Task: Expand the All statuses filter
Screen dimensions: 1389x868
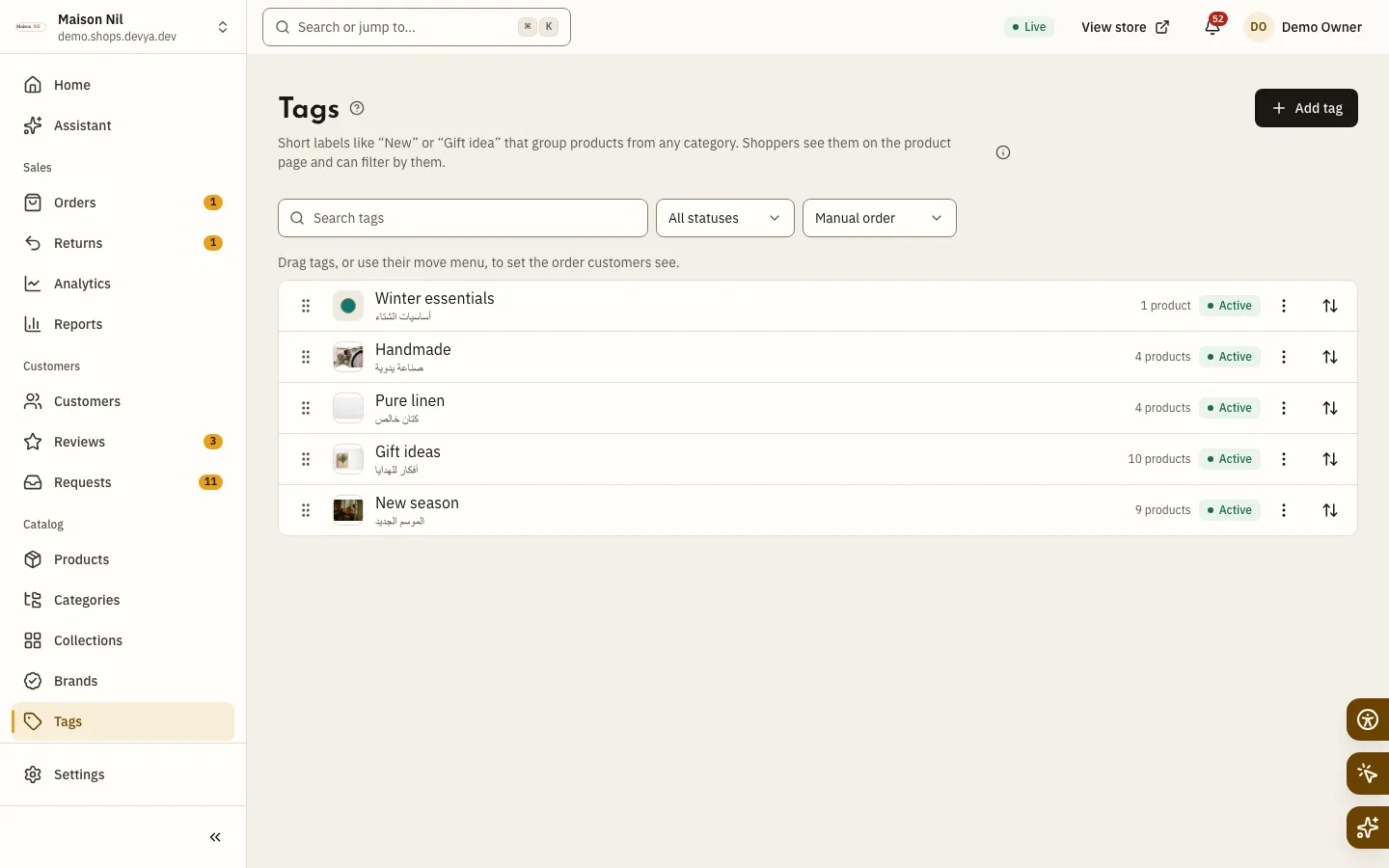Action: point(725,218)
